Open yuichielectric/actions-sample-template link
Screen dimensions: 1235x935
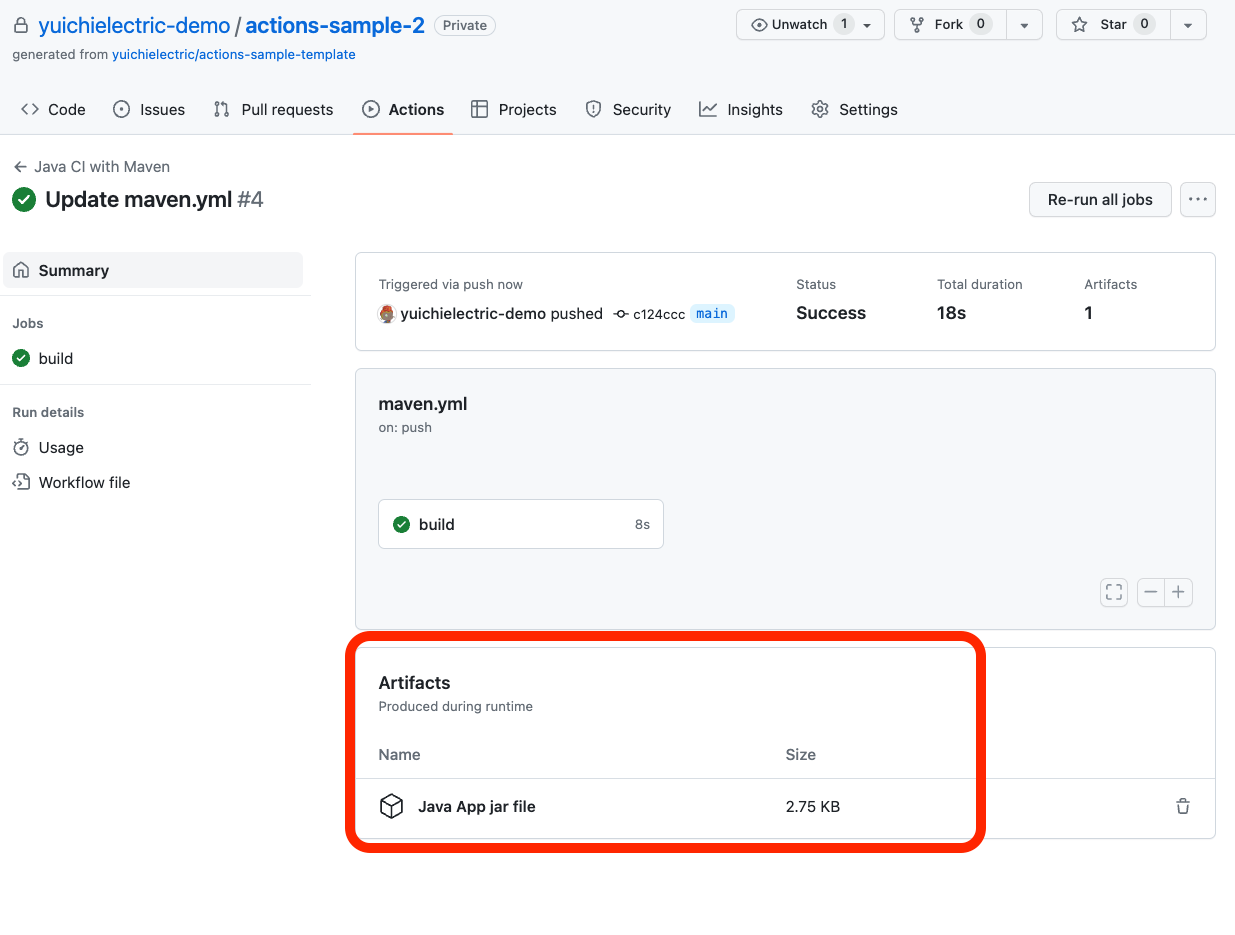234,54
